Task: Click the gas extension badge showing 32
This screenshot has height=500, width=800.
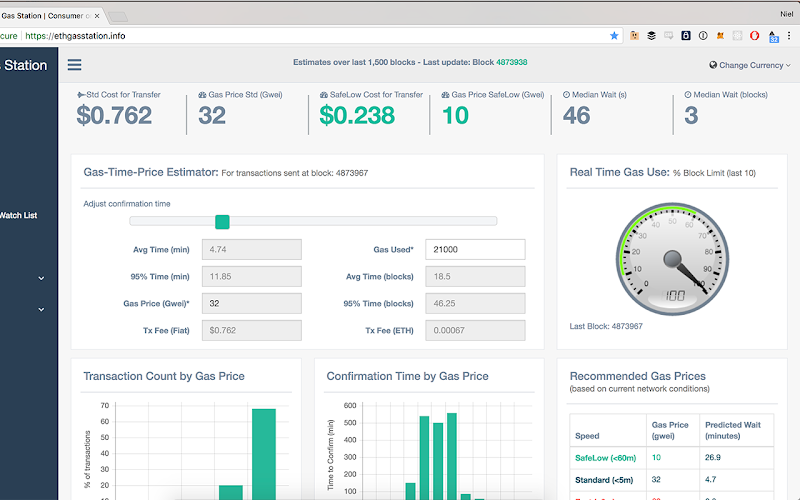Action: [773, 37]
